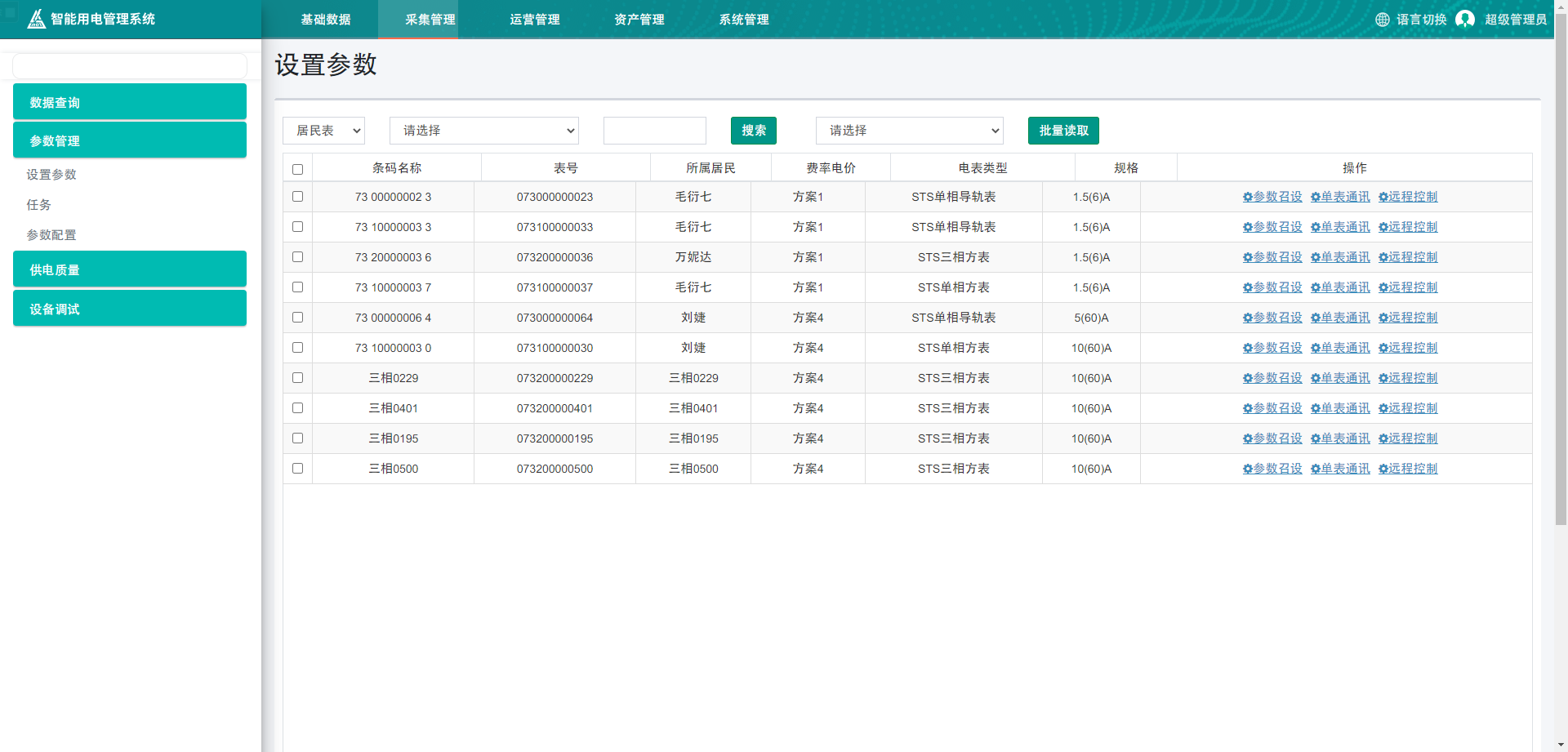This screenshot has width=1568, height=752.
Task: Open 单表通讯 for meter 073200000500
Action: [x=1340, y=469]
